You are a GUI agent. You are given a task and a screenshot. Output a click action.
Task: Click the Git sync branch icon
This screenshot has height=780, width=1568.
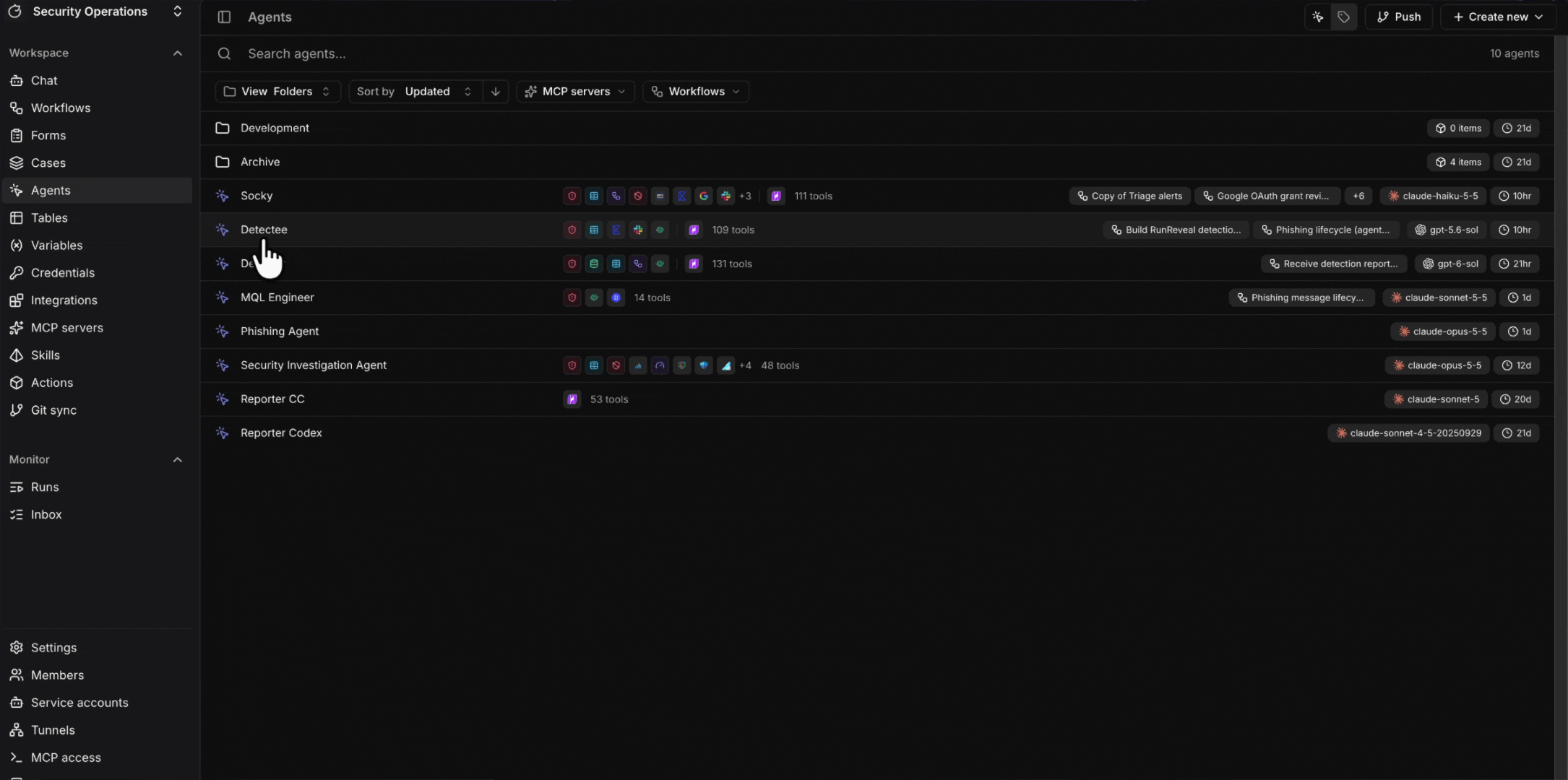[16, 410]
